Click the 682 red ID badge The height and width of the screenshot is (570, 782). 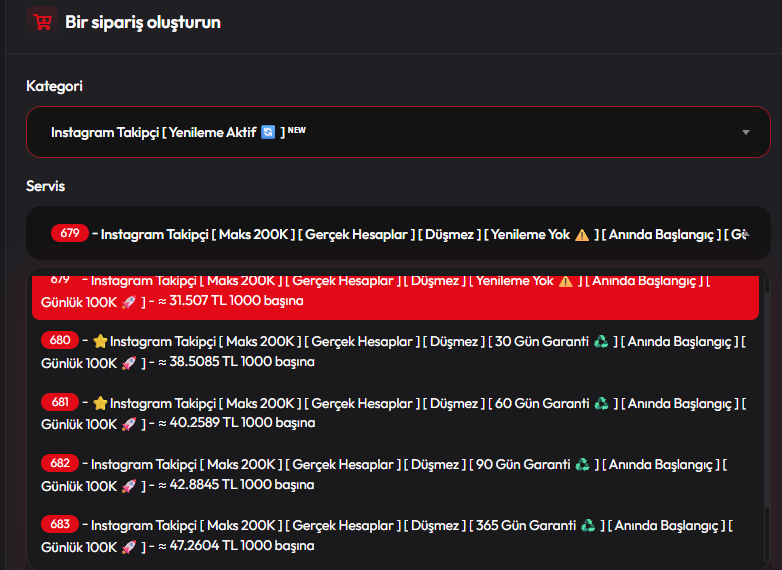(x=60, y=463)
